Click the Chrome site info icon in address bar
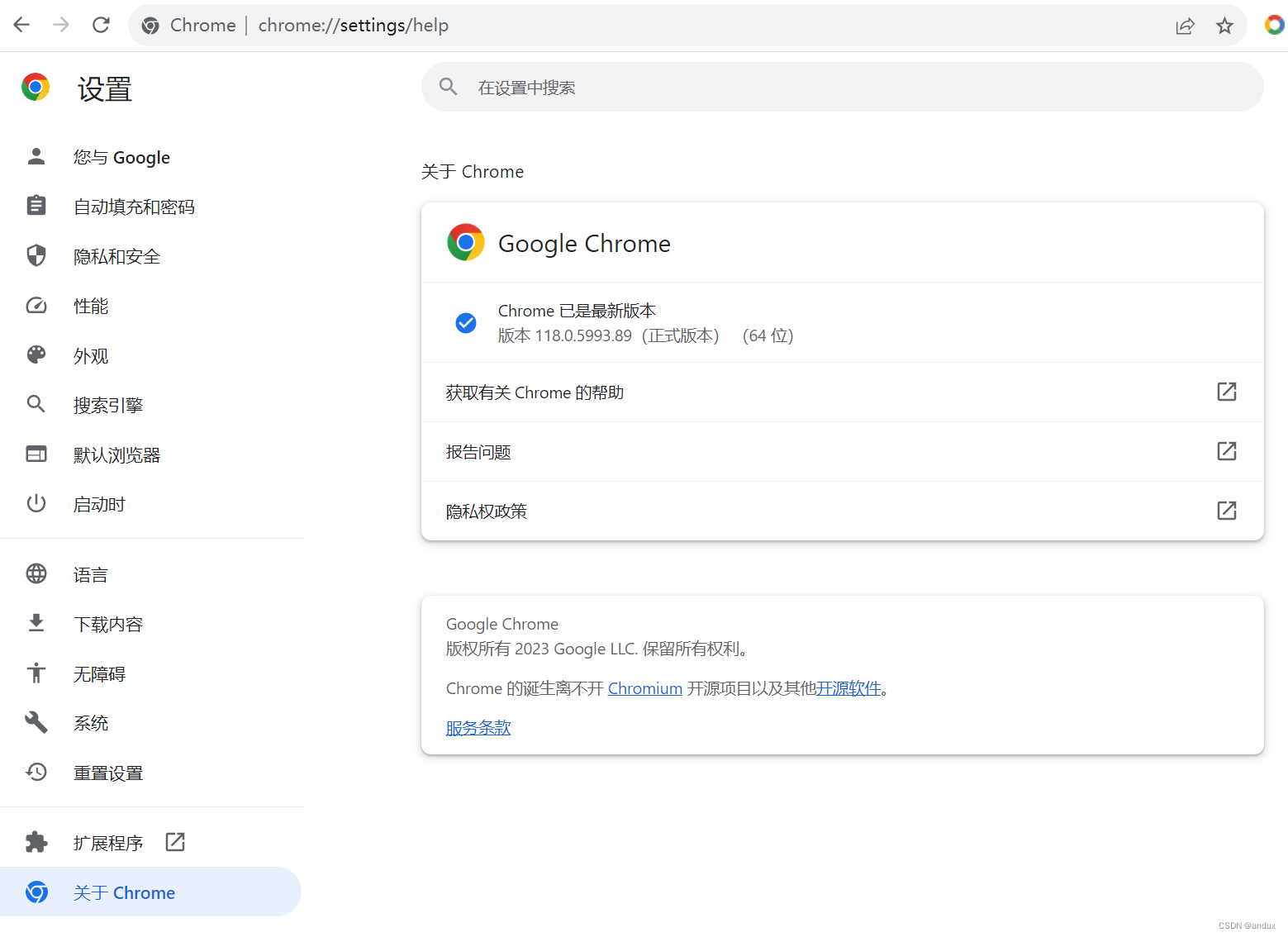 [150, 26]
